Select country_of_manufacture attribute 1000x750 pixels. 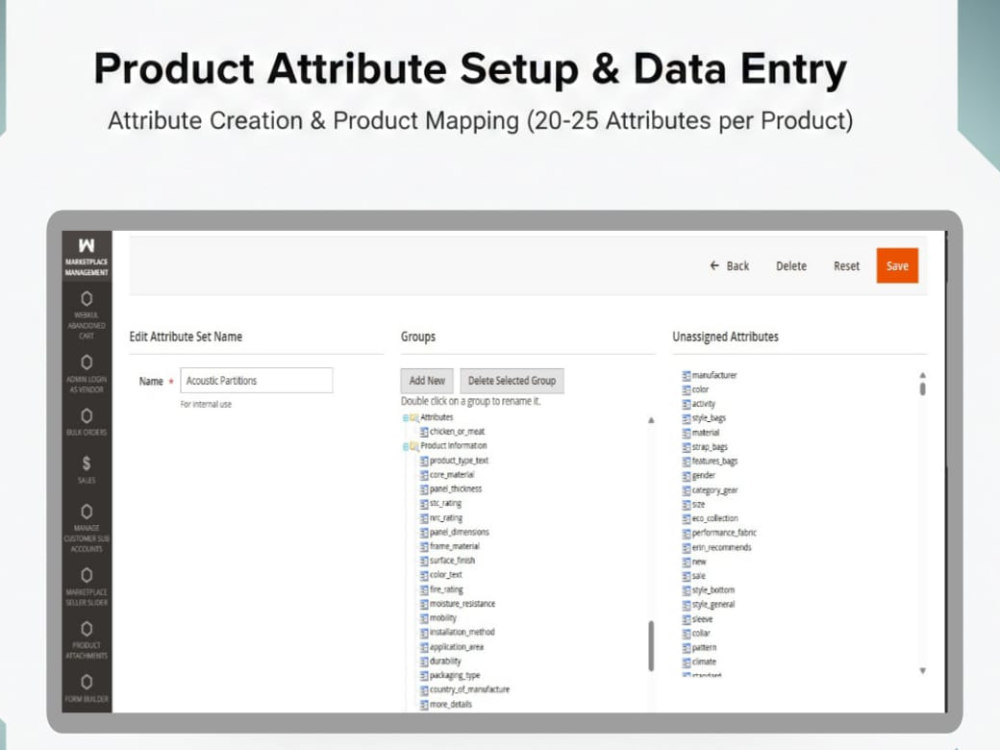465,689
